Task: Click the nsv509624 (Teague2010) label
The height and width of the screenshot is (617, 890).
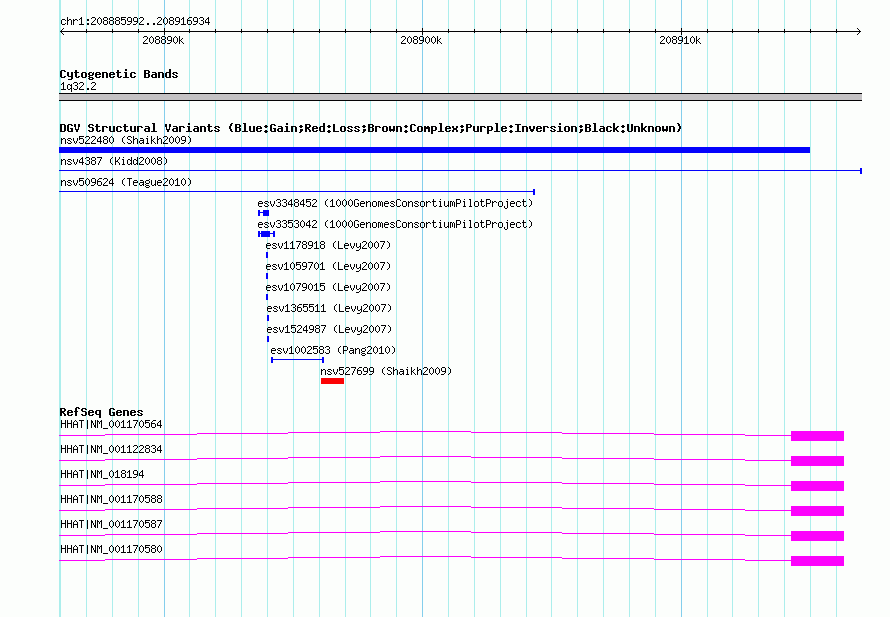Action: tap(126, 182)
